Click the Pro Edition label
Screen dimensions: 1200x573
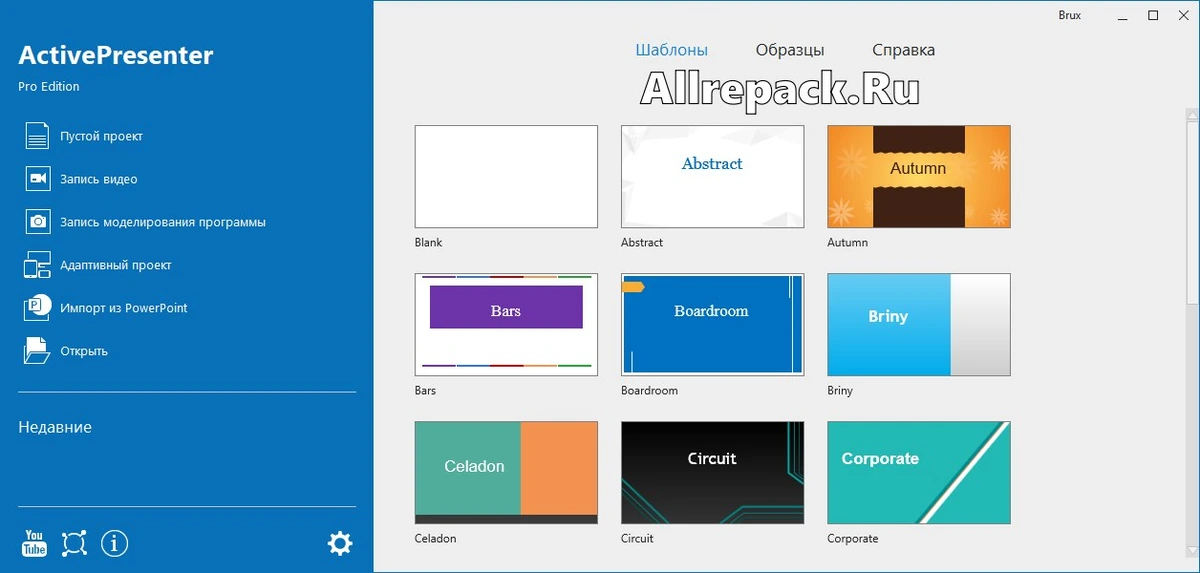tap(49, 86)
